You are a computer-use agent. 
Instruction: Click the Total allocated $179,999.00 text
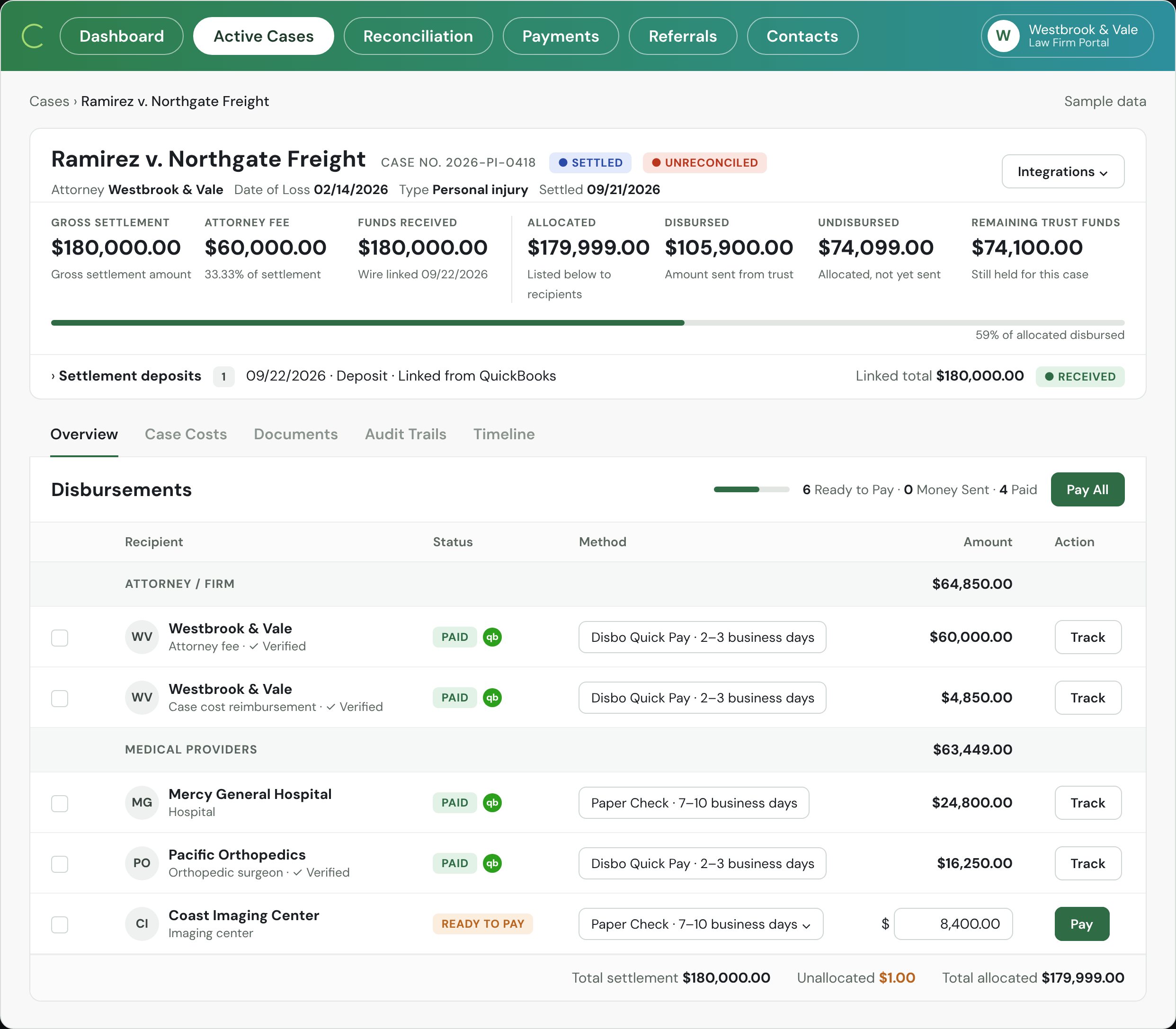1033,977
